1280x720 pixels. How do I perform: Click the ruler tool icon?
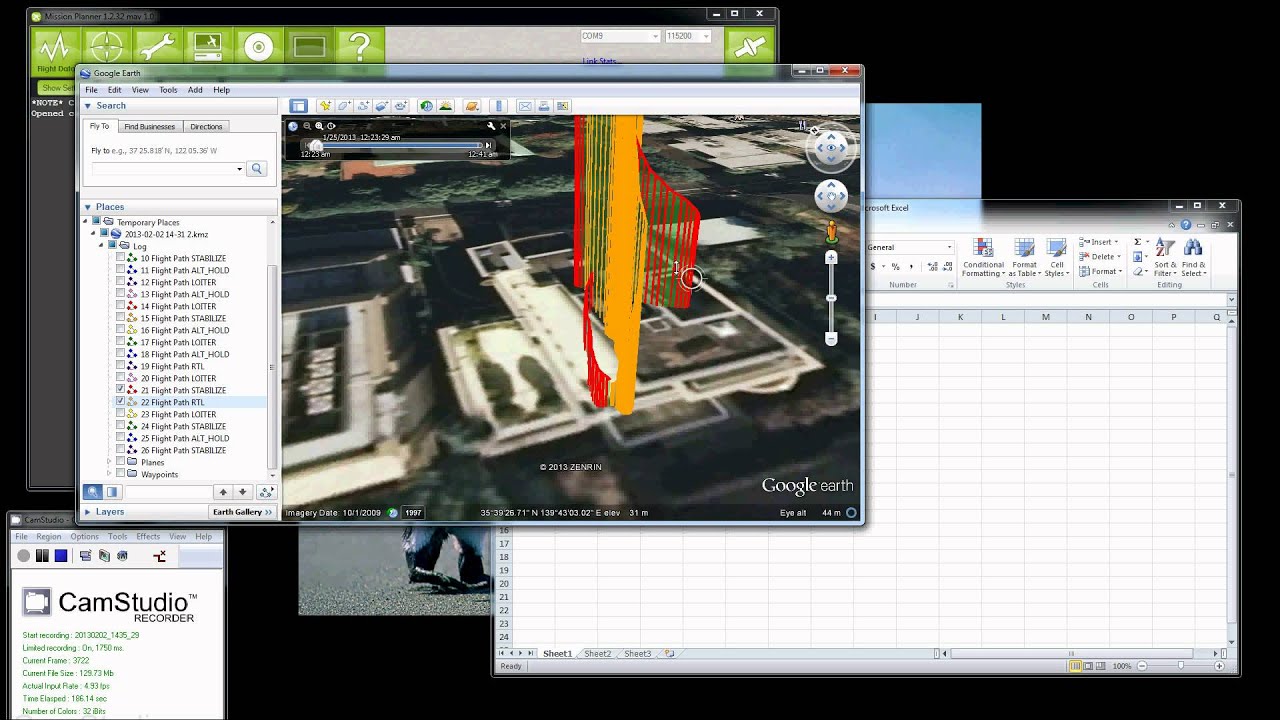point(499,106)
